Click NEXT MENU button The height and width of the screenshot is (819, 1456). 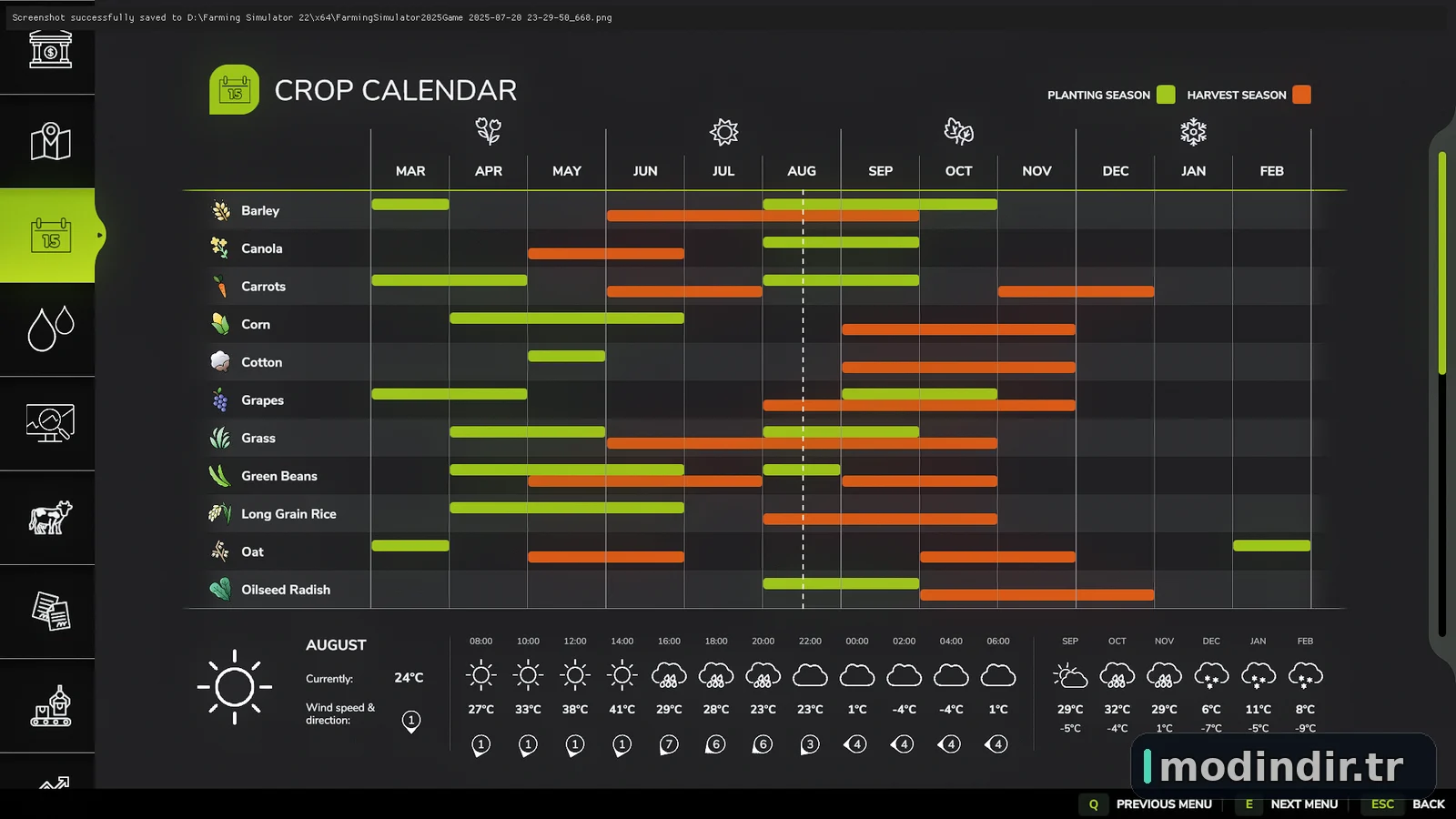pos(1289,804)
